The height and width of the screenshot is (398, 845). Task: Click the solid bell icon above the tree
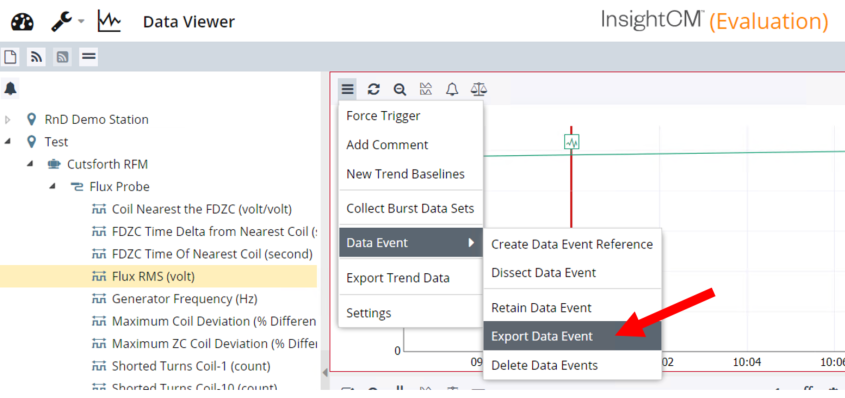(10, 89)
